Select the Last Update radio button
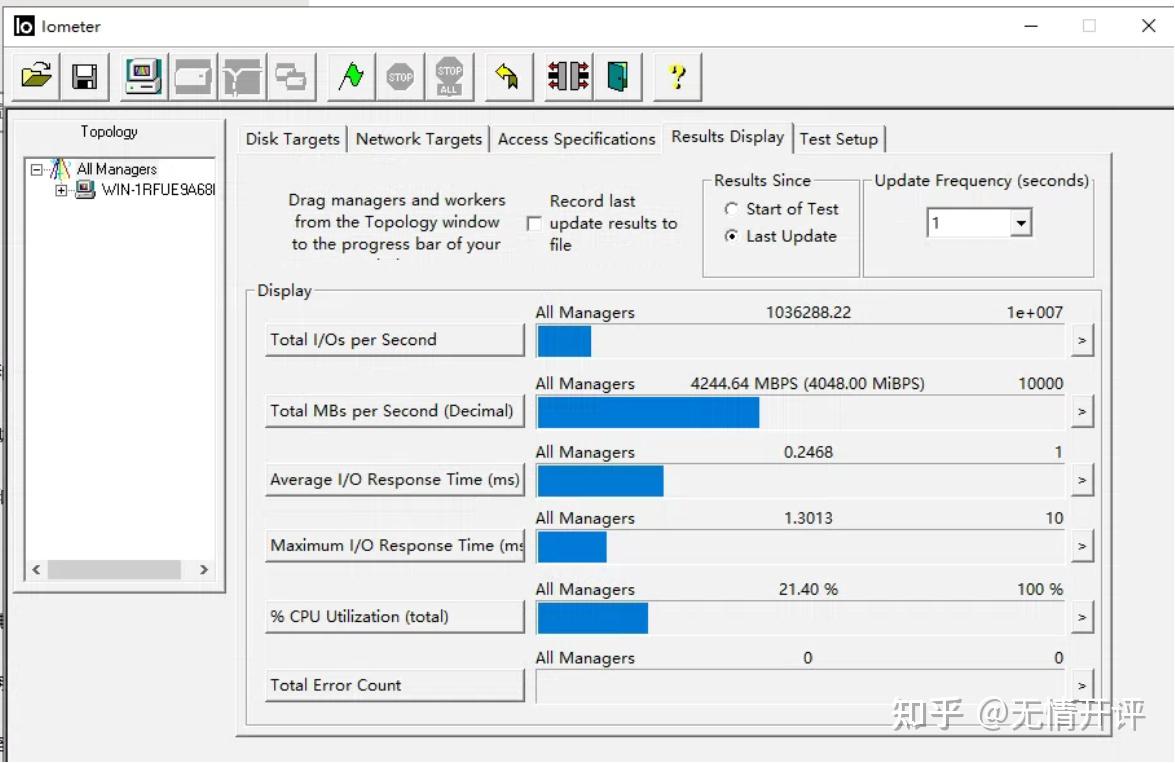Viewport: 1175px width, 763px height. 729,237
